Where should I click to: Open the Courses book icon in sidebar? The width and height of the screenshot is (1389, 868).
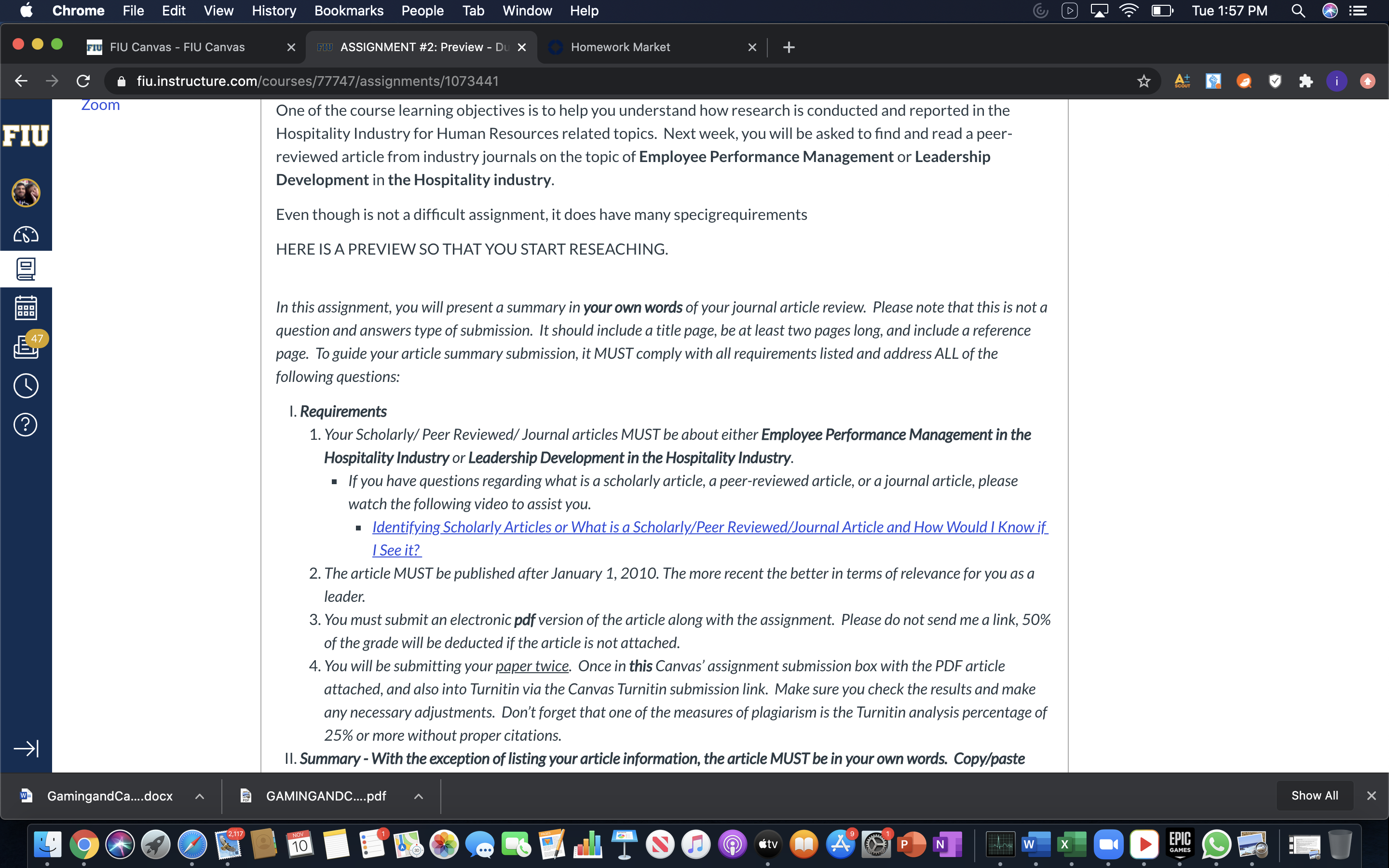pos(26,269)
